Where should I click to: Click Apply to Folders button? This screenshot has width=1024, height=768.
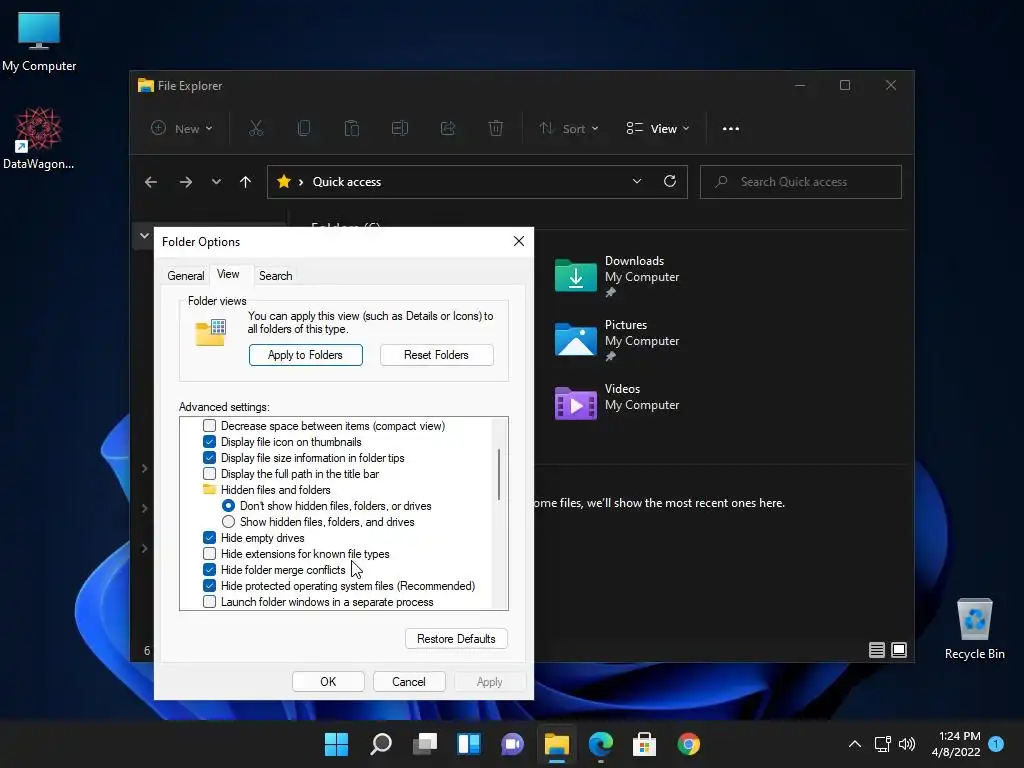tap(306, 355)
